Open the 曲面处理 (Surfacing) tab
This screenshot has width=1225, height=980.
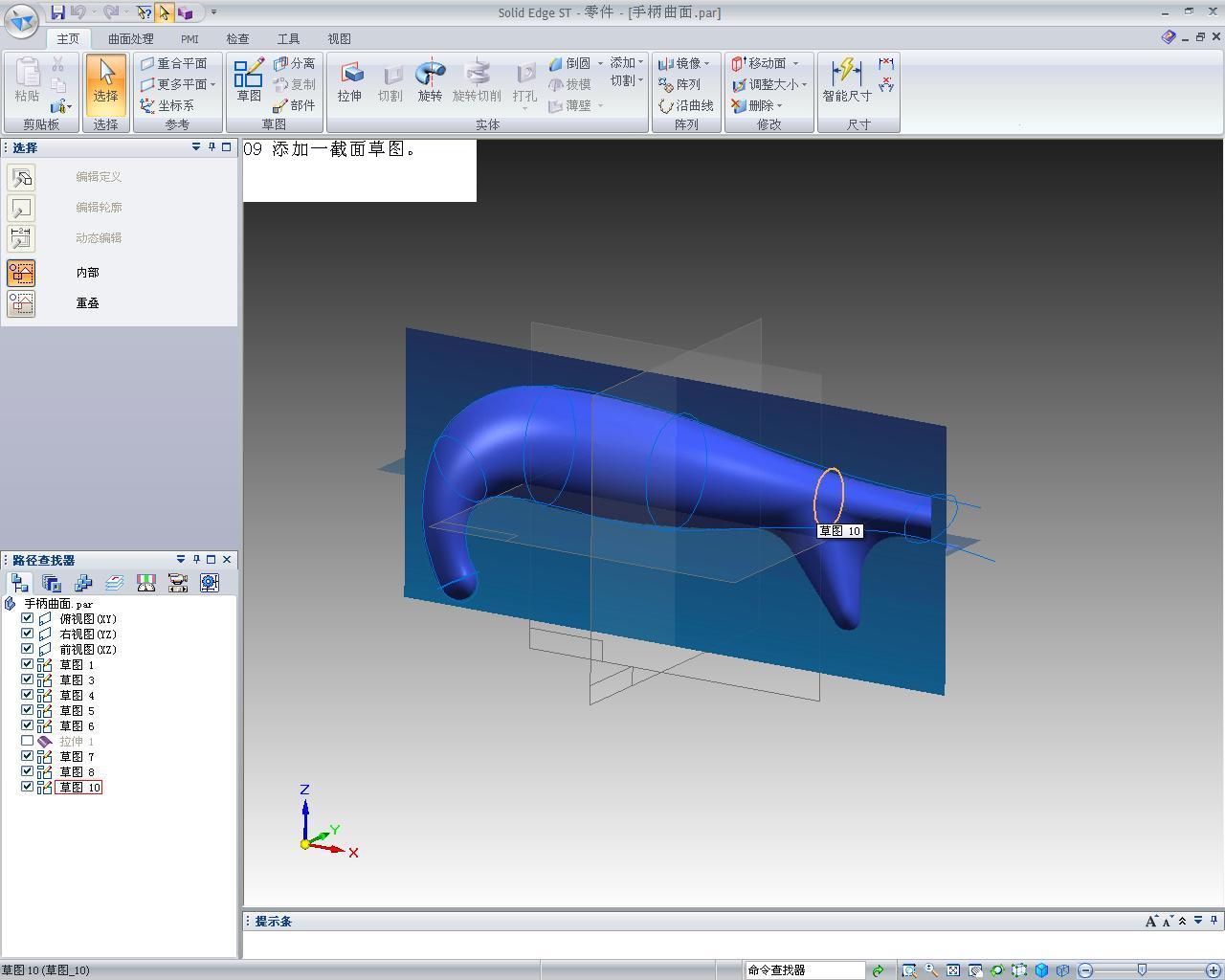130,39
